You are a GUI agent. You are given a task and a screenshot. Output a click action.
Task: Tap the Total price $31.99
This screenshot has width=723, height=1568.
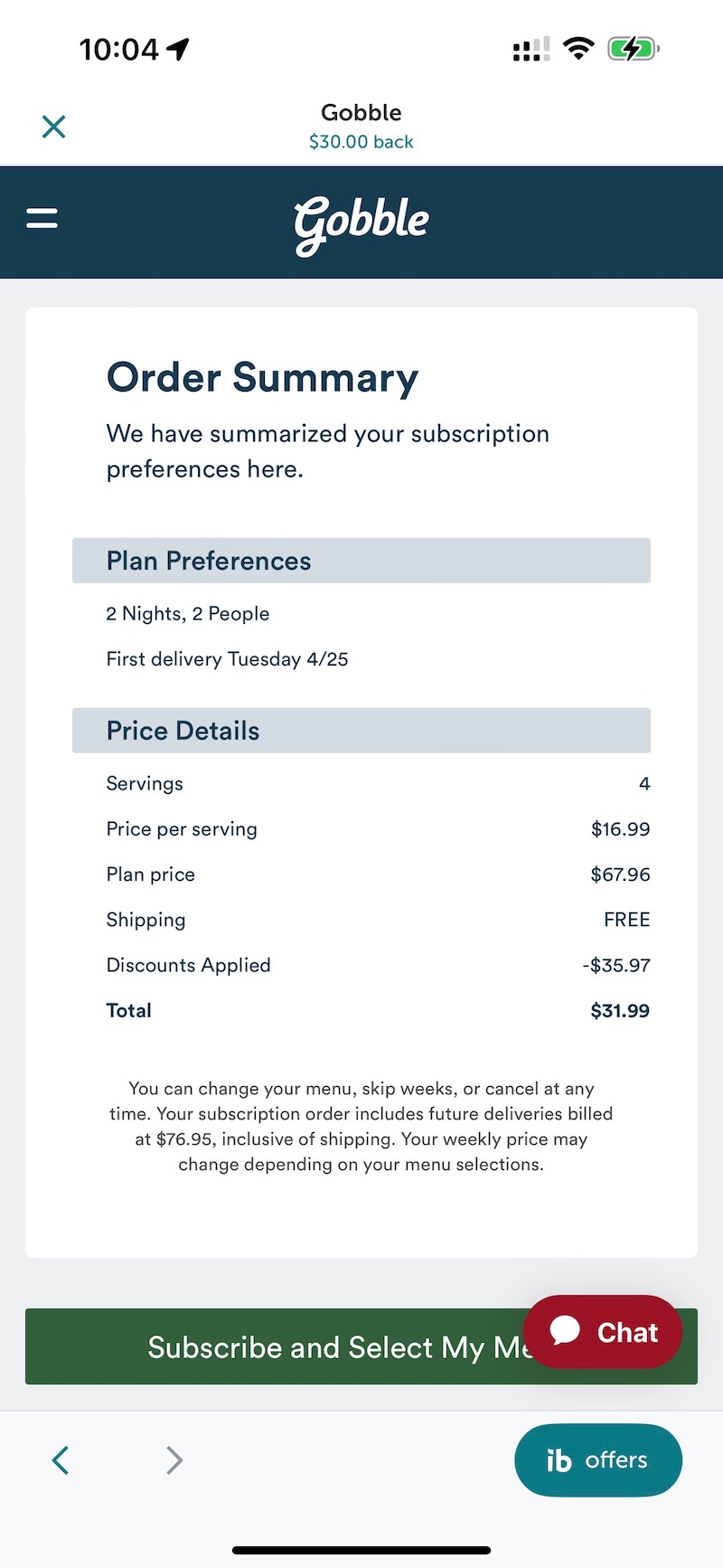(x=620, y=1010)
